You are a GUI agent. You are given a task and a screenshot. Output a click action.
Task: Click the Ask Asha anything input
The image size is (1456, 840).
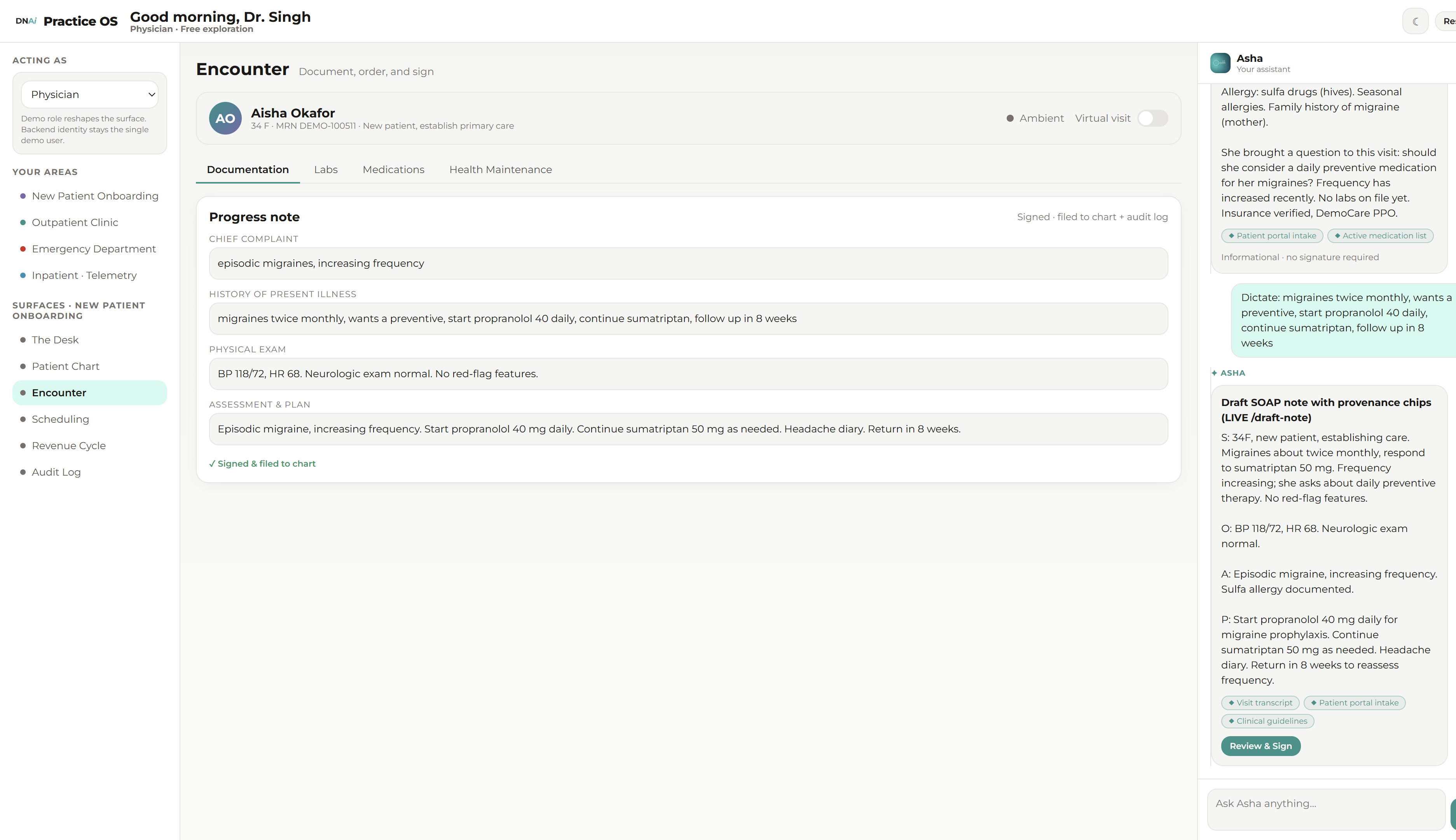pos(1326,809)
